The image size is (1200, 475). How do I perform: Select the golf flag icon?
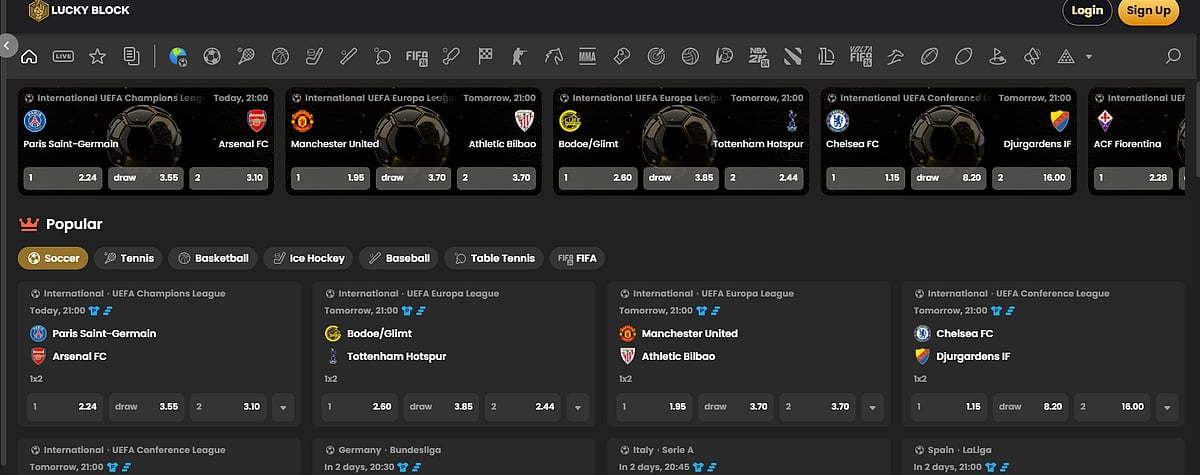[997, 57]
